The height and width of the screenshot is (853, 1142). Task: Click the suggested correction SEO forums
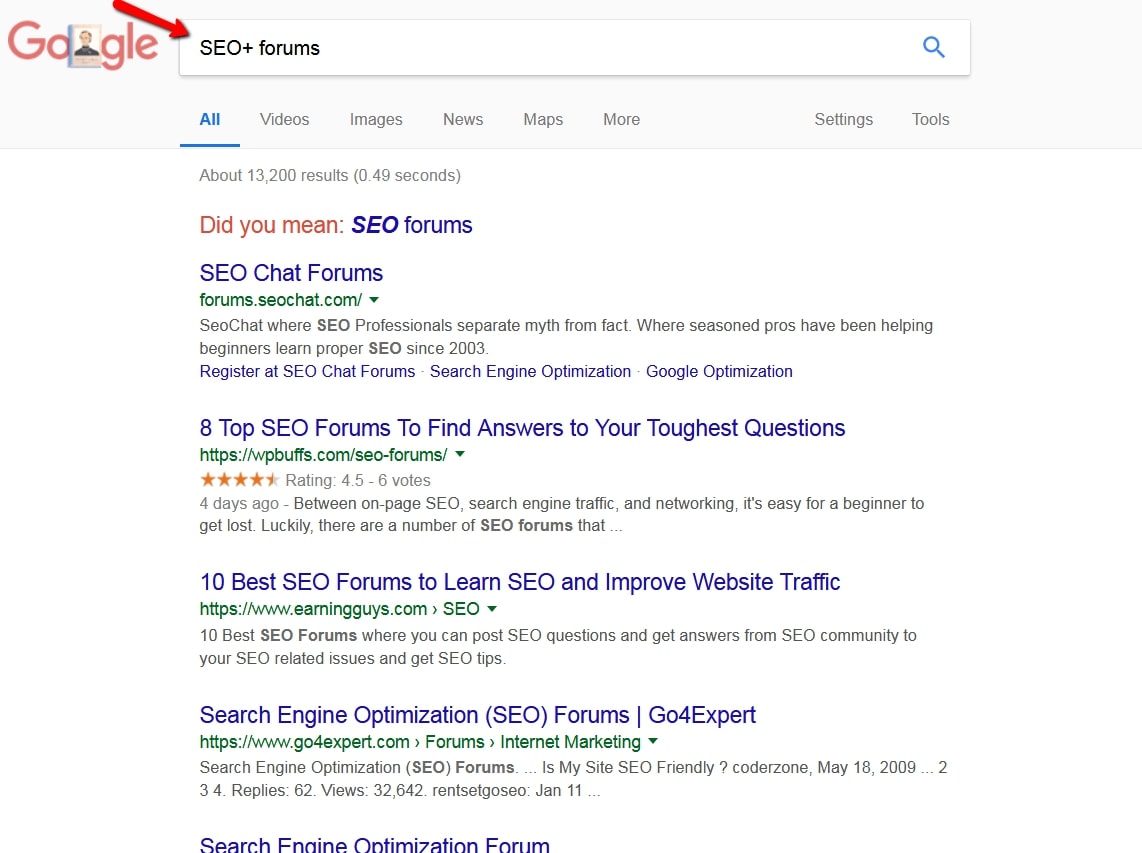411,225
